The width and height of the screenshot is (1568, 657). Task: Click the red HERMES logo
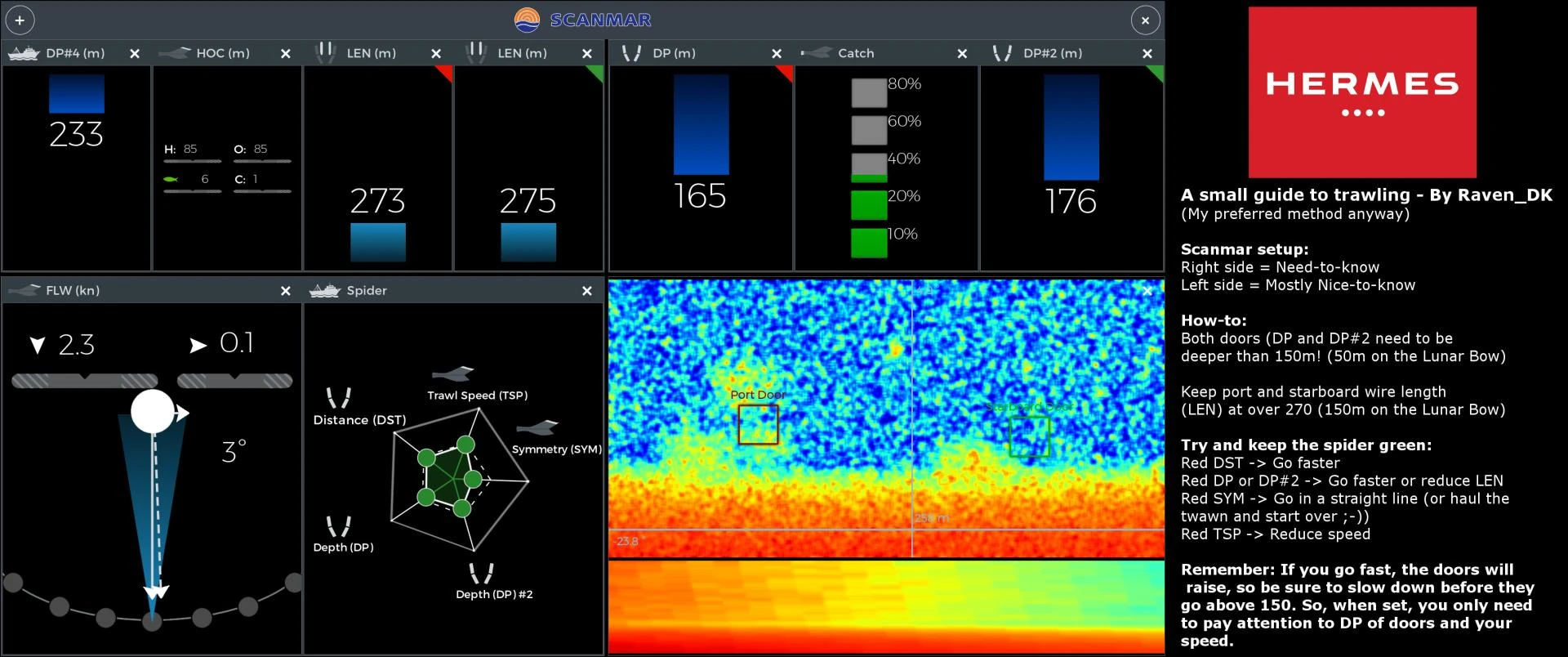pos(1362,92)
